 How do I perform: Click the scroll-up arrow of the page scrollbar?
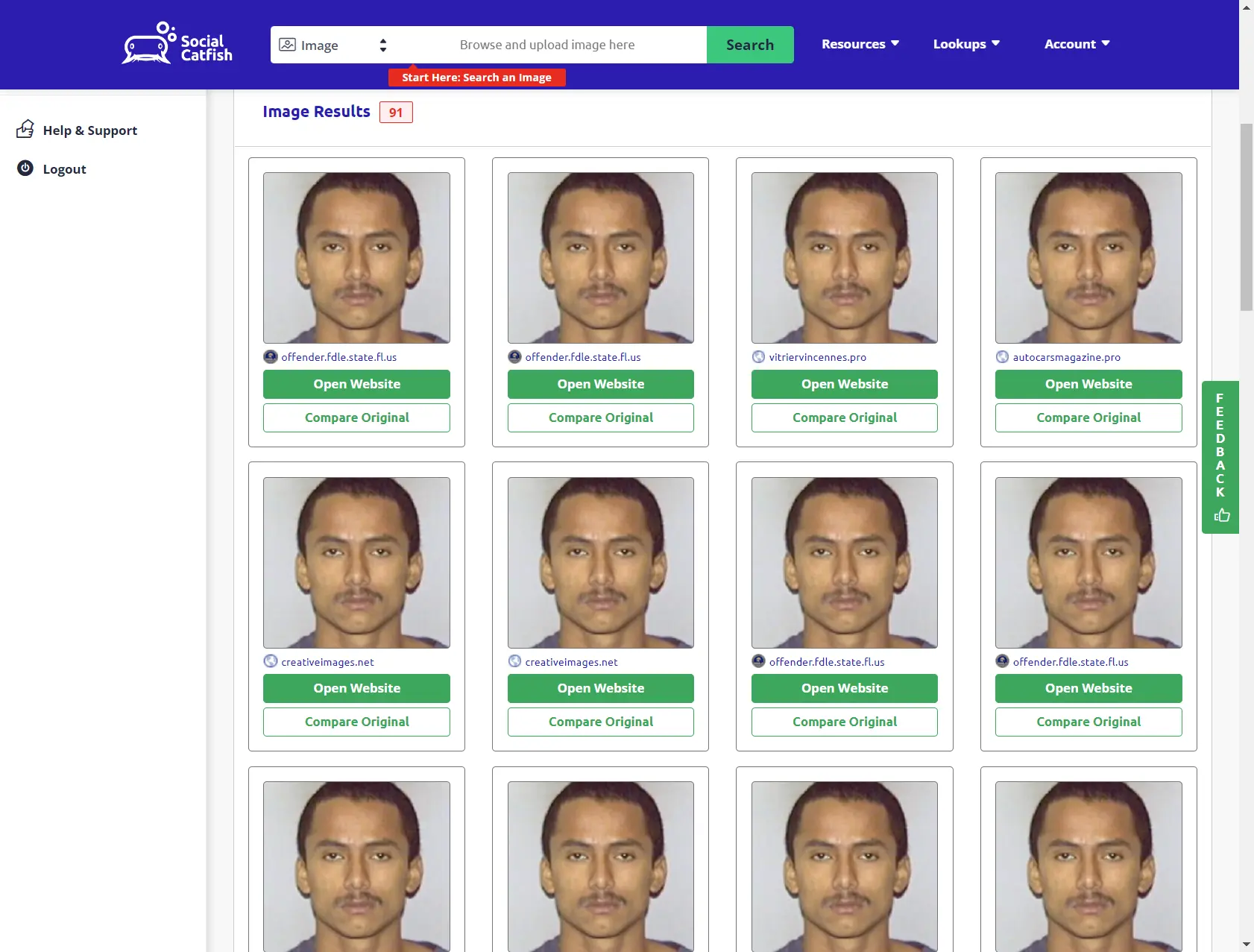(x=1246, y=7)
